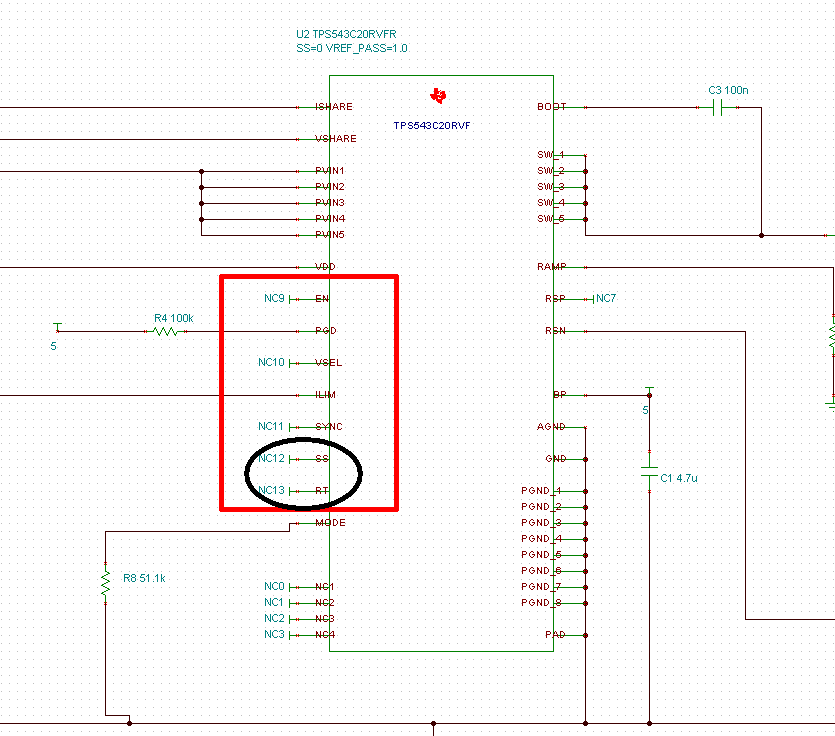Select the AGND pin label
This screenshot has height=736, width=835.
pyautogui.click(x=551, y=426)
